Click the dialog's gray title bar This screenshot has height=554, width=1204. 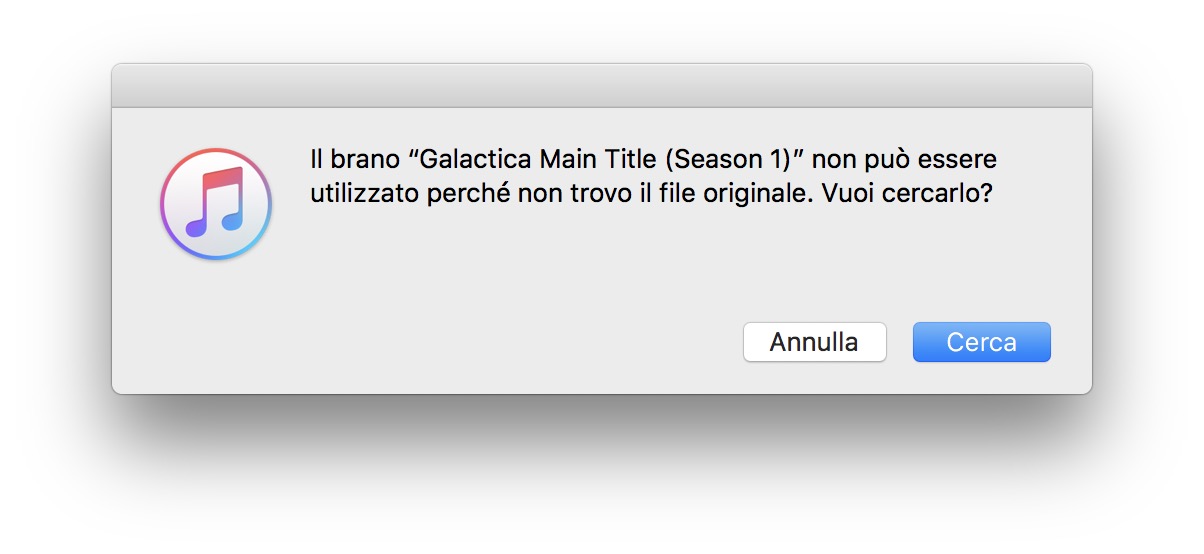tap(601, 86)
